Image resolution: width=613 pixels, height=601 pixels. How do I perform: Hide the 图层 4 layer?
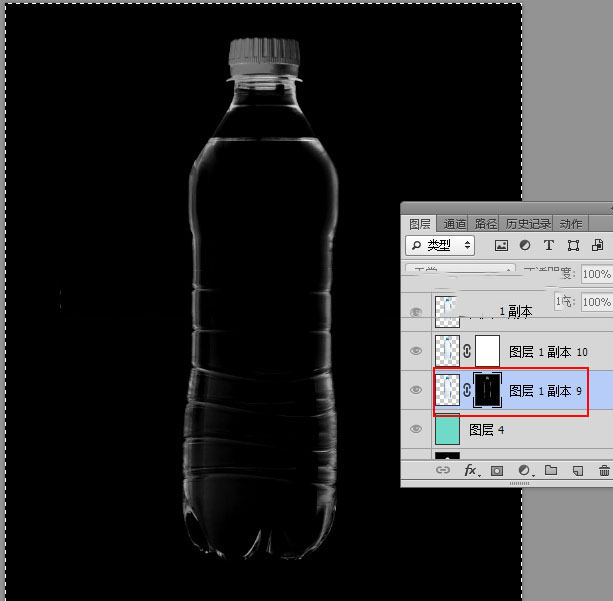point(416,429)
